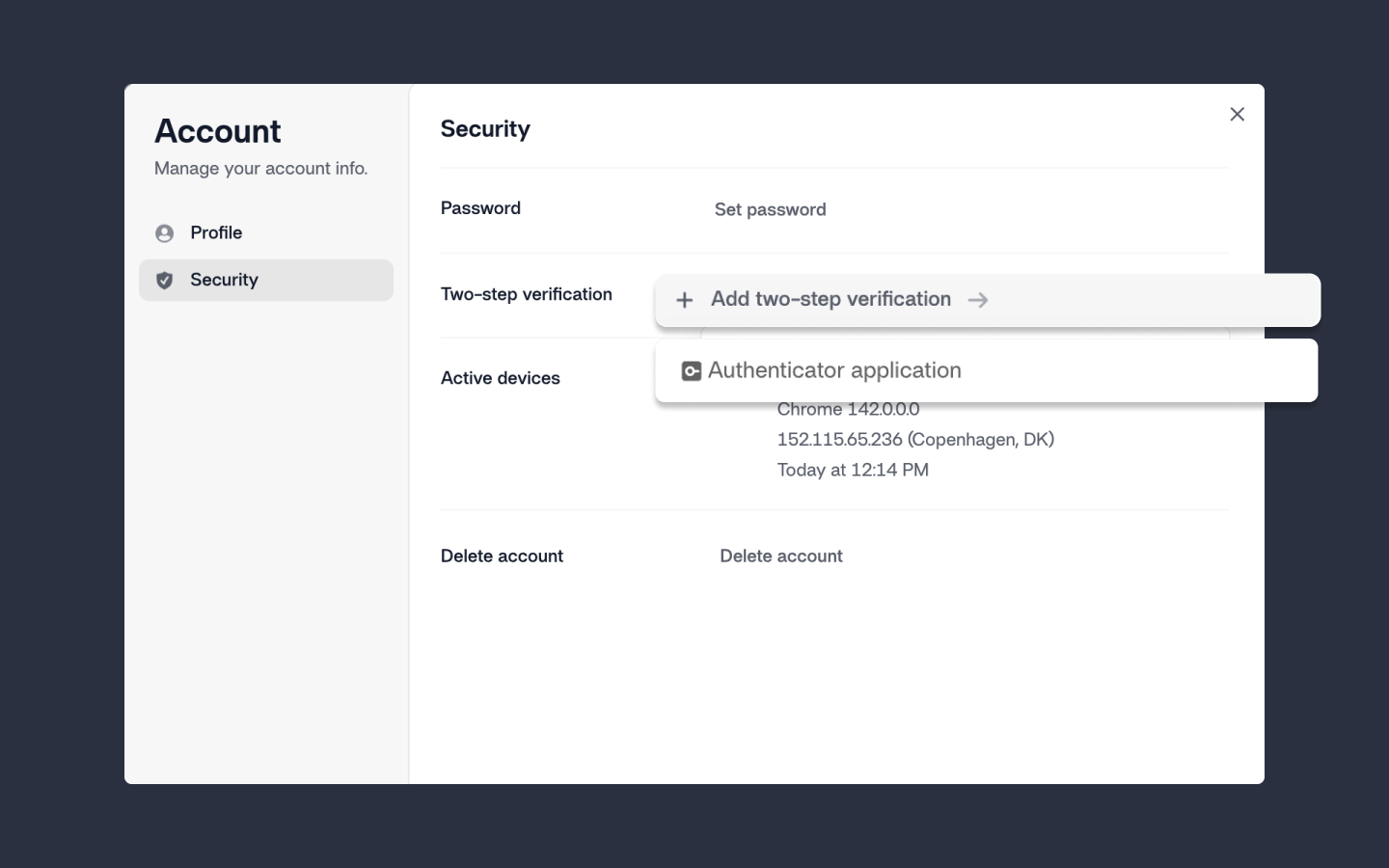Click the Active devices label
Viewport: 1389px width, 868px height.
point(500,378)
